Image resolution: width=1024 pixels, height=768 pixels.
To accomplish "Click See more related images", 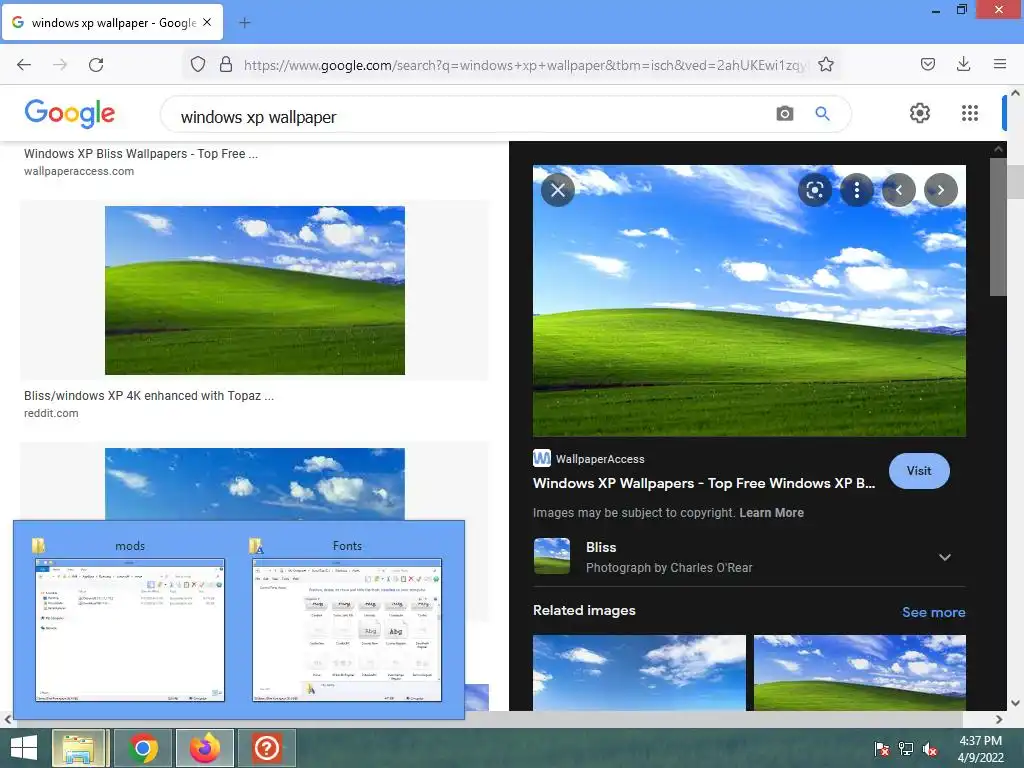I will coord(933,613).
